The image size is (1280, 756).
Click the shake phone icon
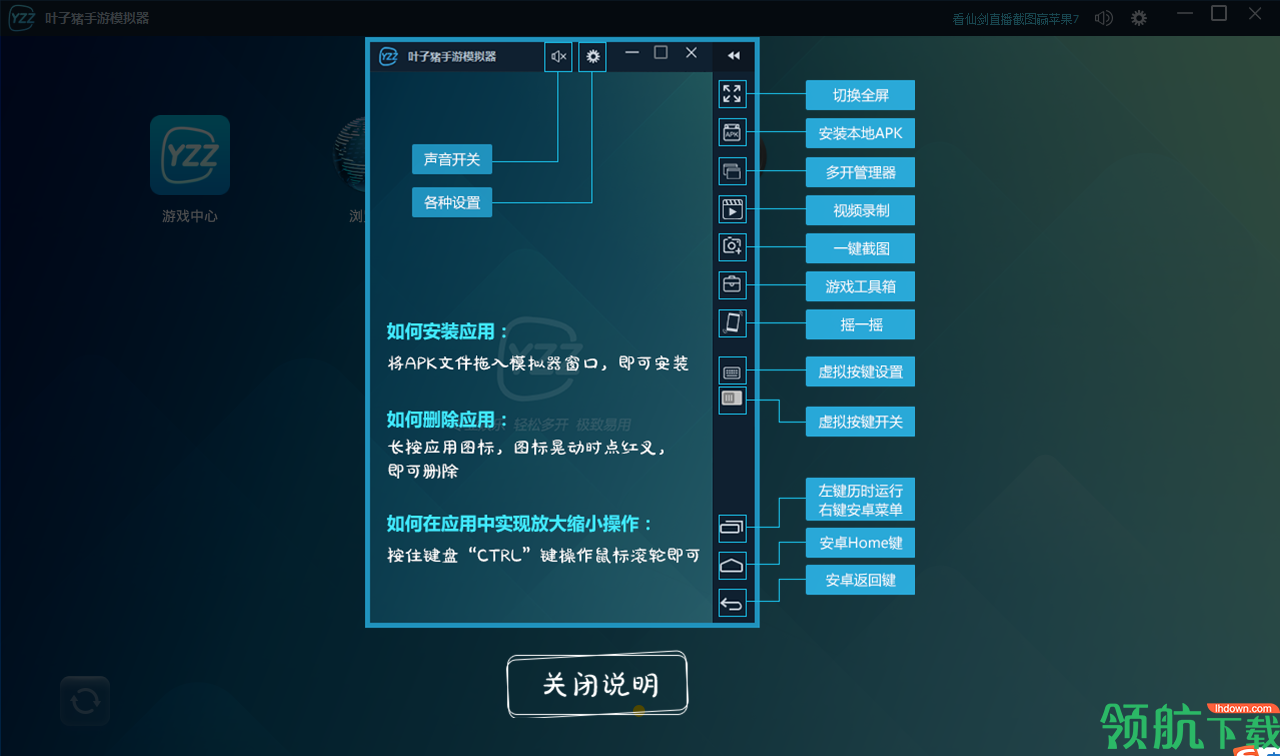[732, 323]
